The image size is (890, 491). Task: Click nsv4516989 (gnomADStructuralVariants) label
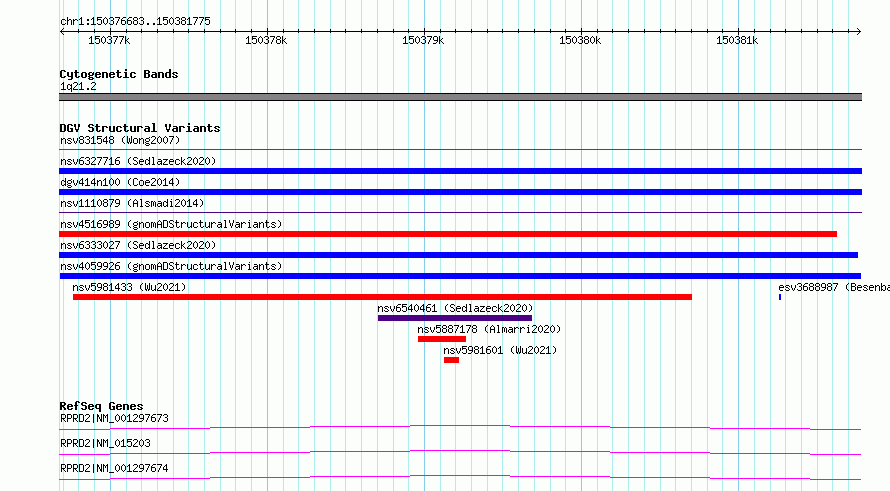tap(171, 224)
